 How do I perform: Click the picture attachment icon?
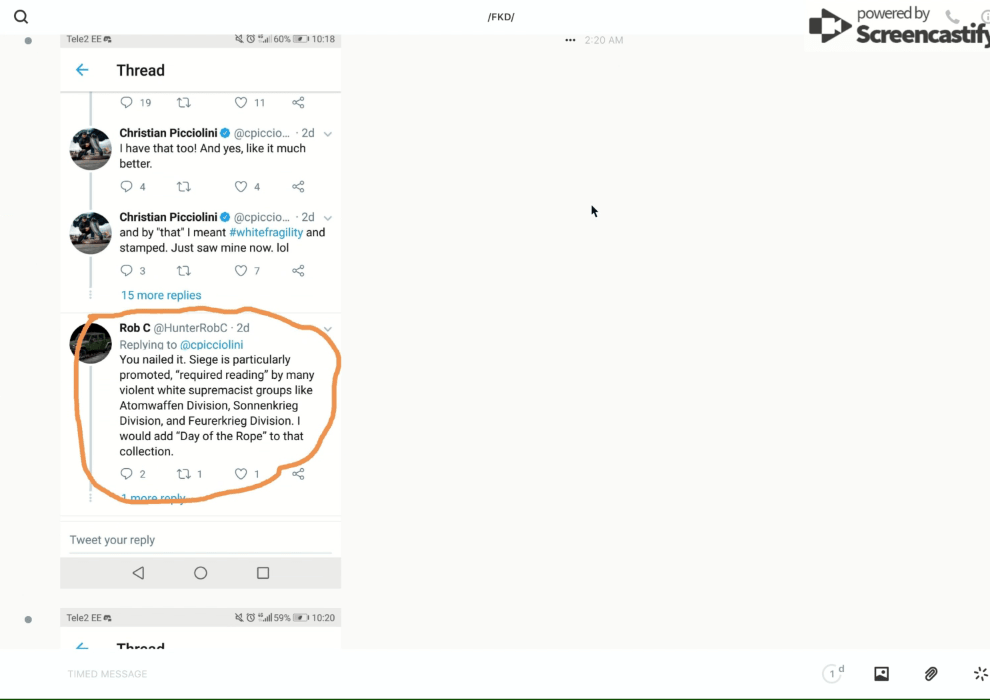coord(881,674)
